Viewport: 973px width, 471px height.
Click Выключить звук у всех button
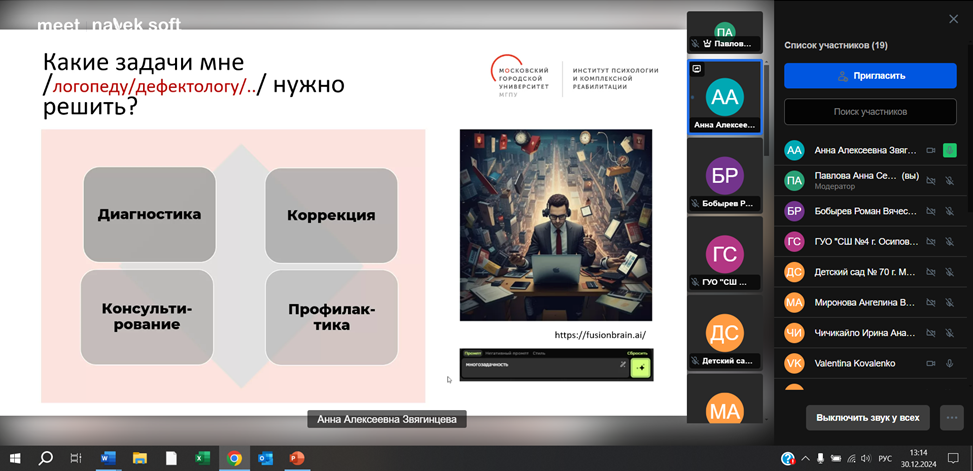868,417
